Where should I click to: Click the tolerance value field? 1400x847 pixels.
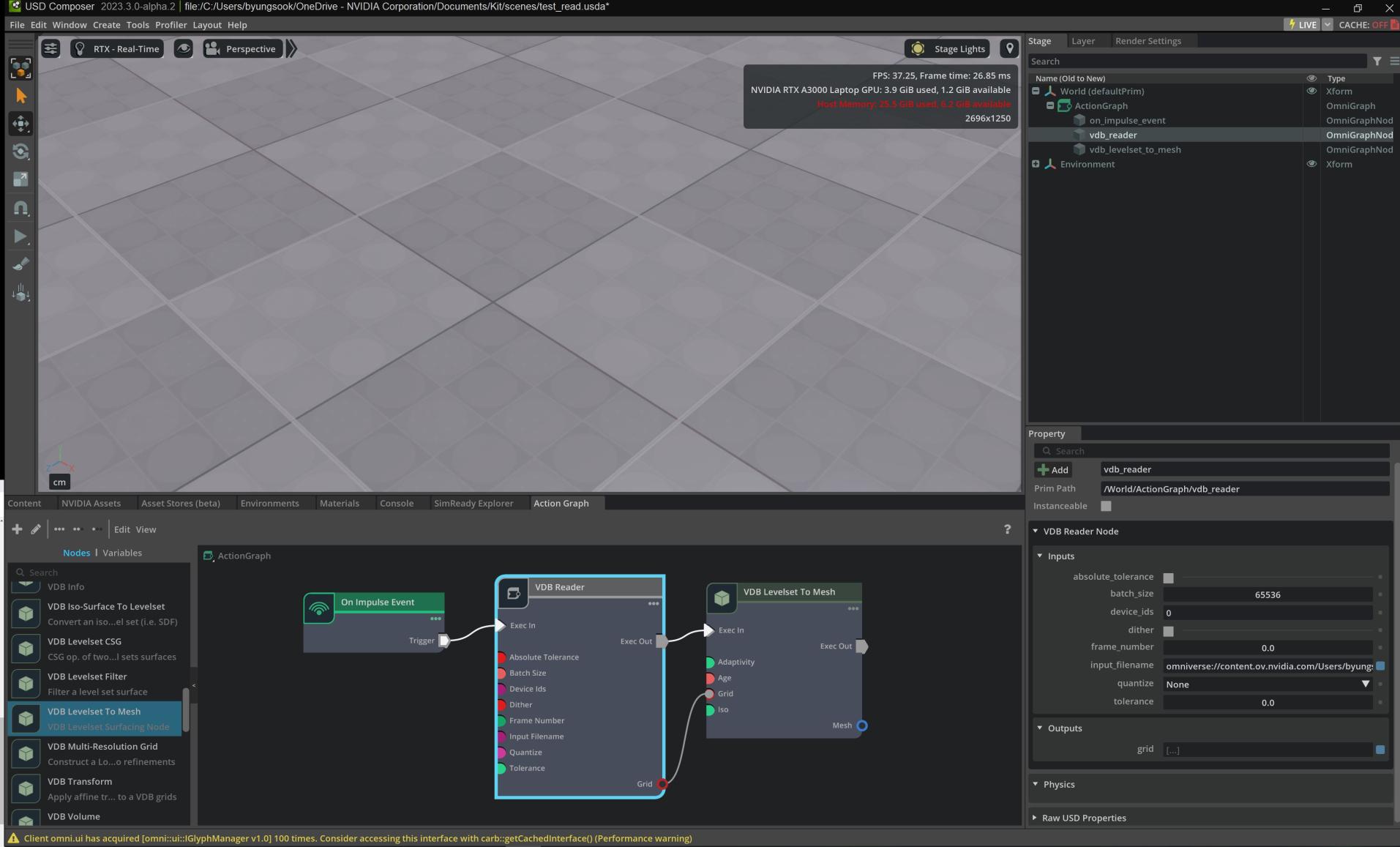tap(1268, 703)
